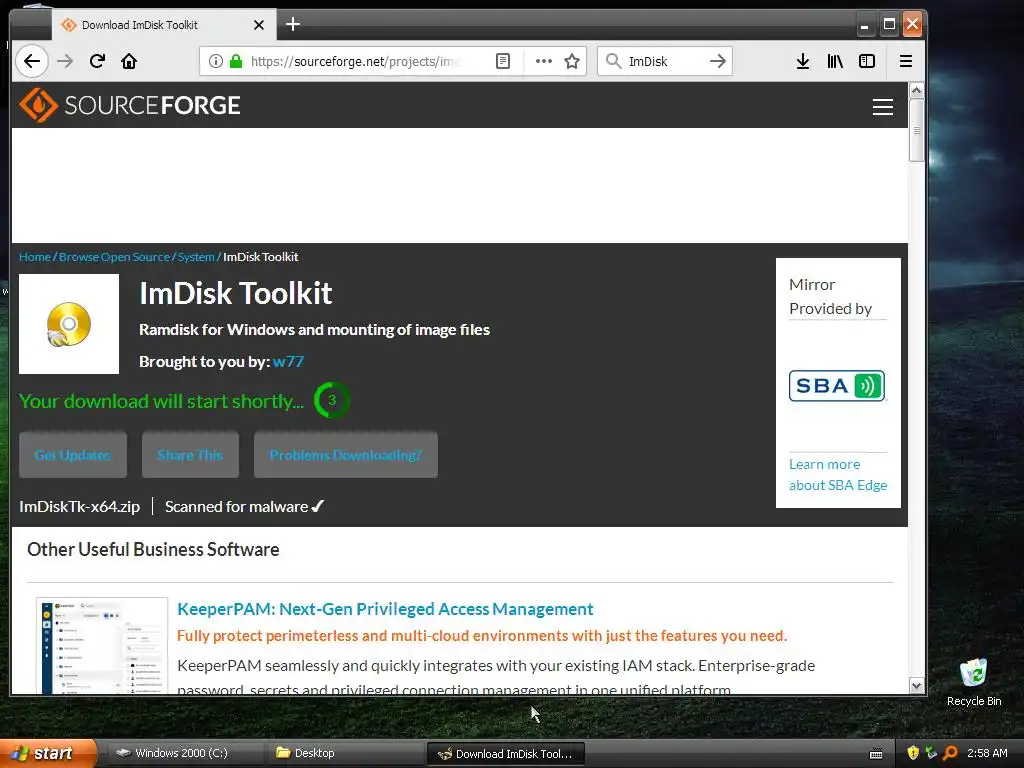Click the ImDisk Toolkit disc thumbnail
The height and width of the screenshot is (768, 1024).
point(69,324)
